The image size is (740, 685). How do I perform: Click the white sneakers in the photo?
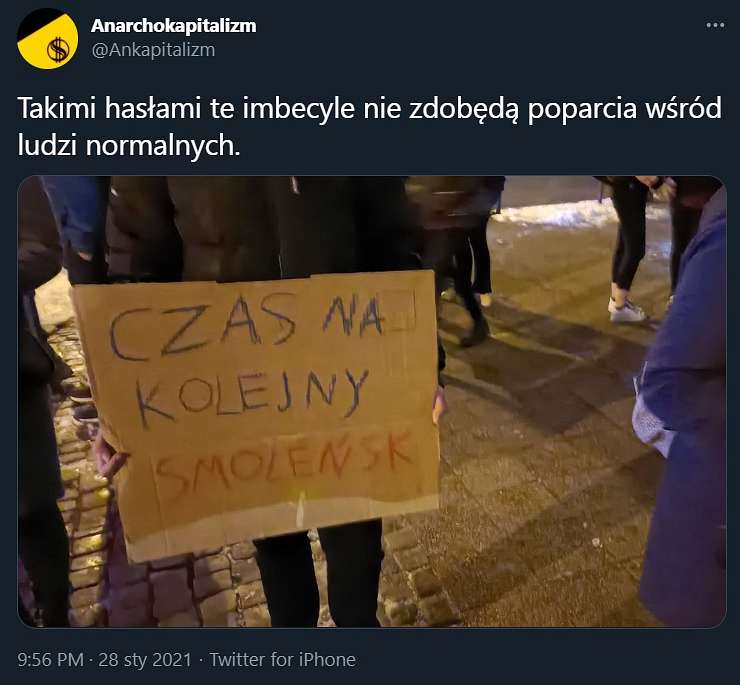pos(627,311)
